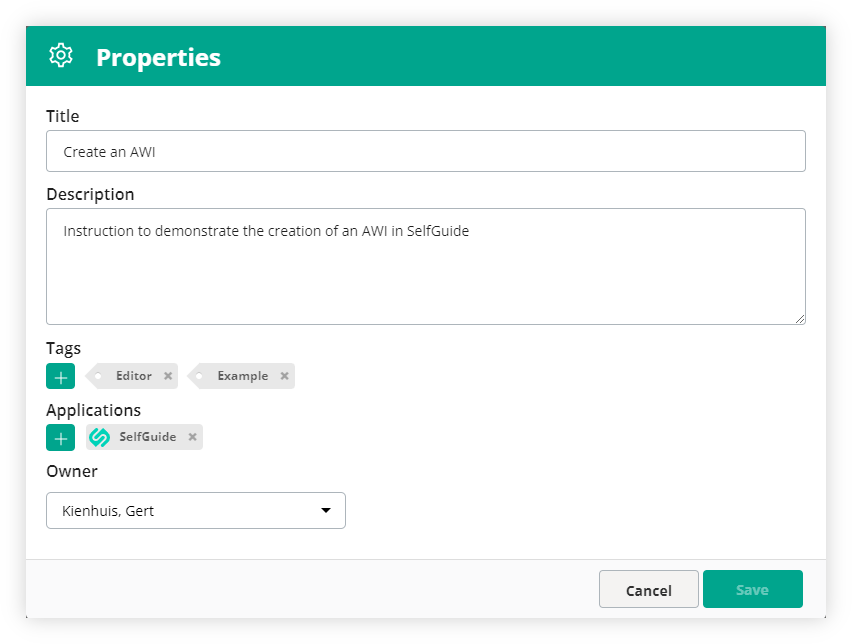Click the gear icon beside Properties heading
Viewport: 852px width, 644px height.
point(61,56)
